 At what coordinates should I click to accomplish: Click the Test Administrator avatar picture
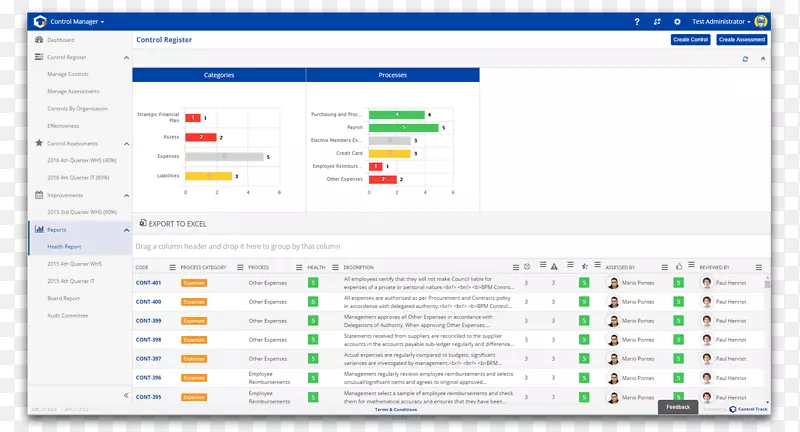point(761,21)
